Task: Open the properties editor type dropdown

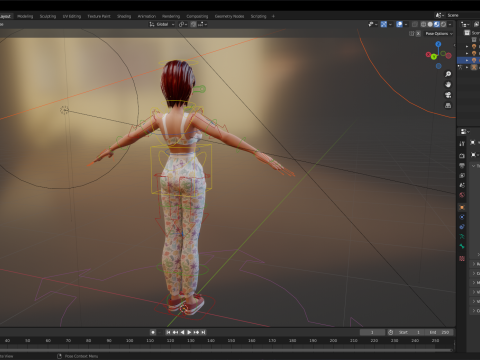Action: pos(464,132)
